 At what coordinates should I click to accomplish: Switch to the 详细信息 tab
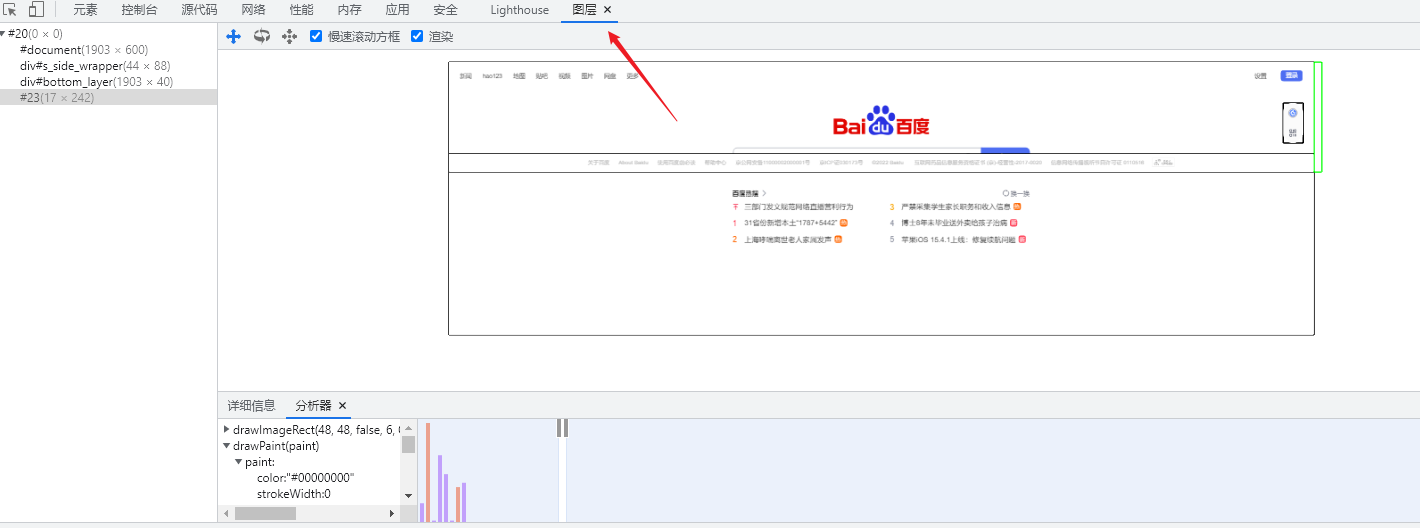pyautogui.click(x=251, y=406)
